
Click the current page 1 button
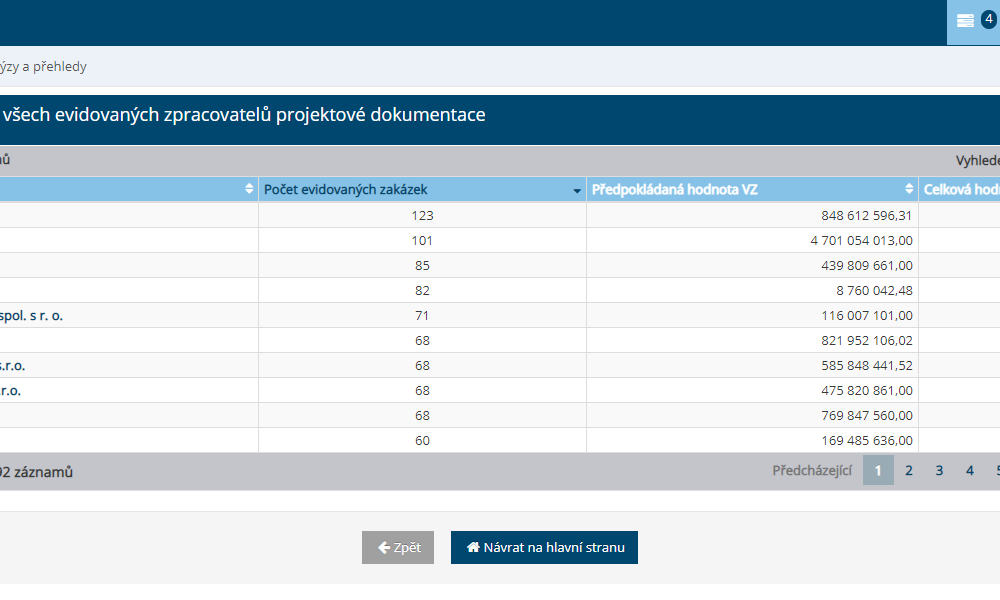point(878,470)
